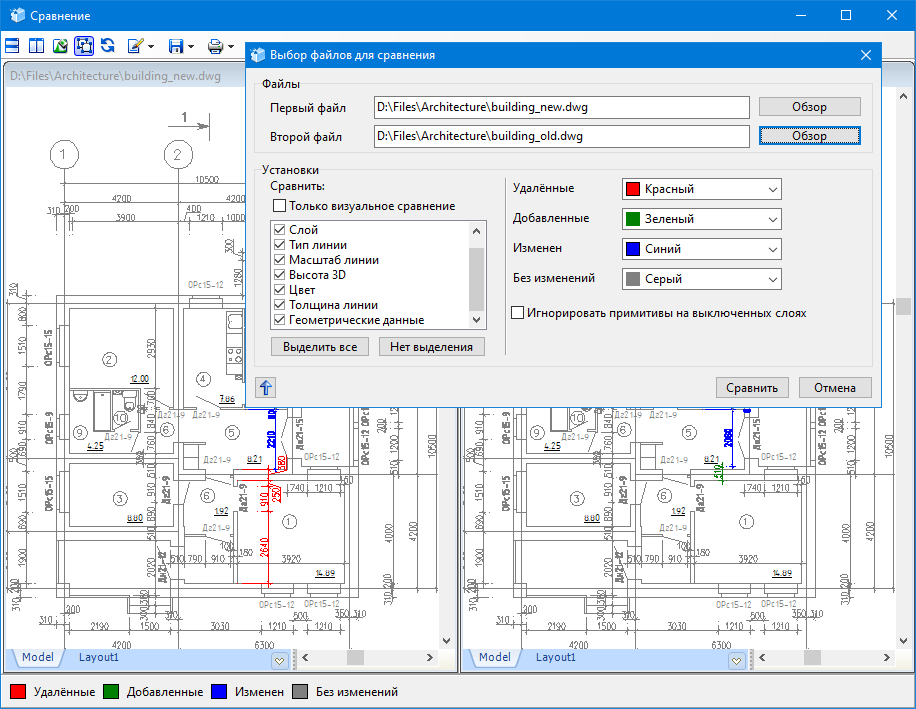The image size is (916, 709).
Task: Open the 'Без изменений' dropdown (Серый)
Action: click(701, 279)
